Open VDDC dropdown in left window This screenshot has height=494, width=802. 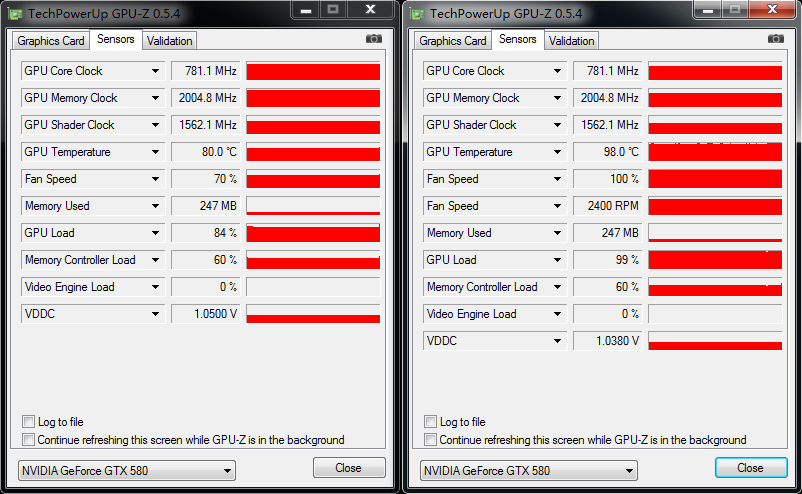click(155, 314)
